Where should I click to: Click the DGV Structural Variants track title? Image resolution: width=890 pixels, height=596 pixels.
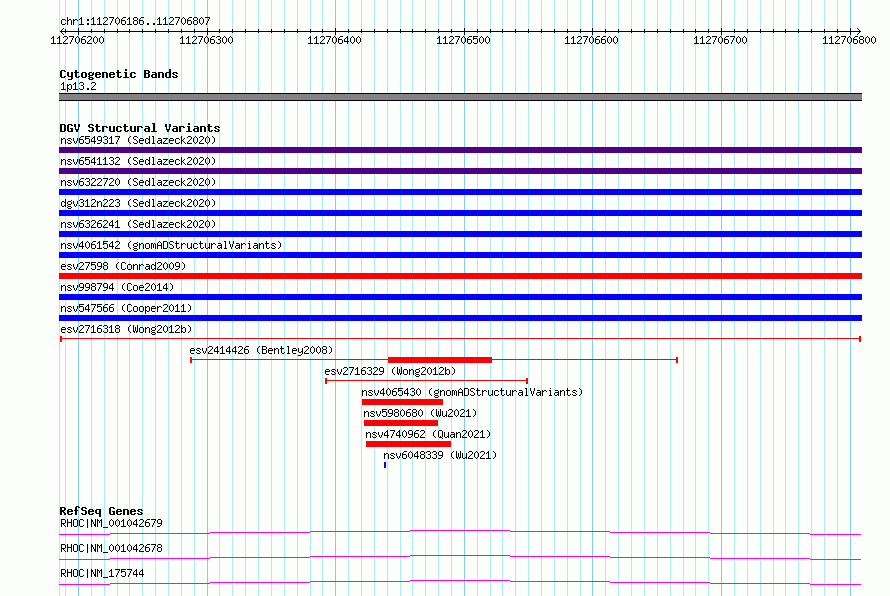click(140, 128)
